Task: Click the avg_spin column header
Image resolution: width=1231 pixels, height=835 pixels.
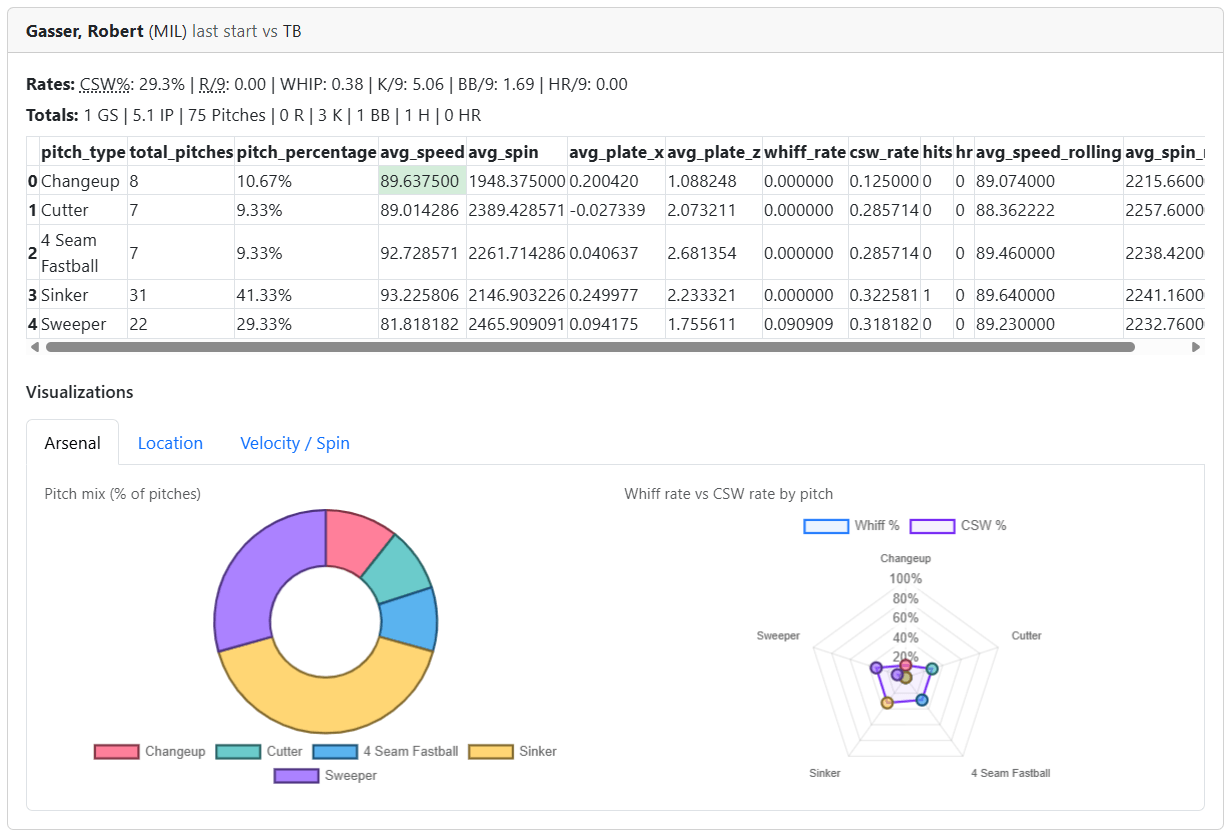Action: pyautogui.click(x=516, y=152)
